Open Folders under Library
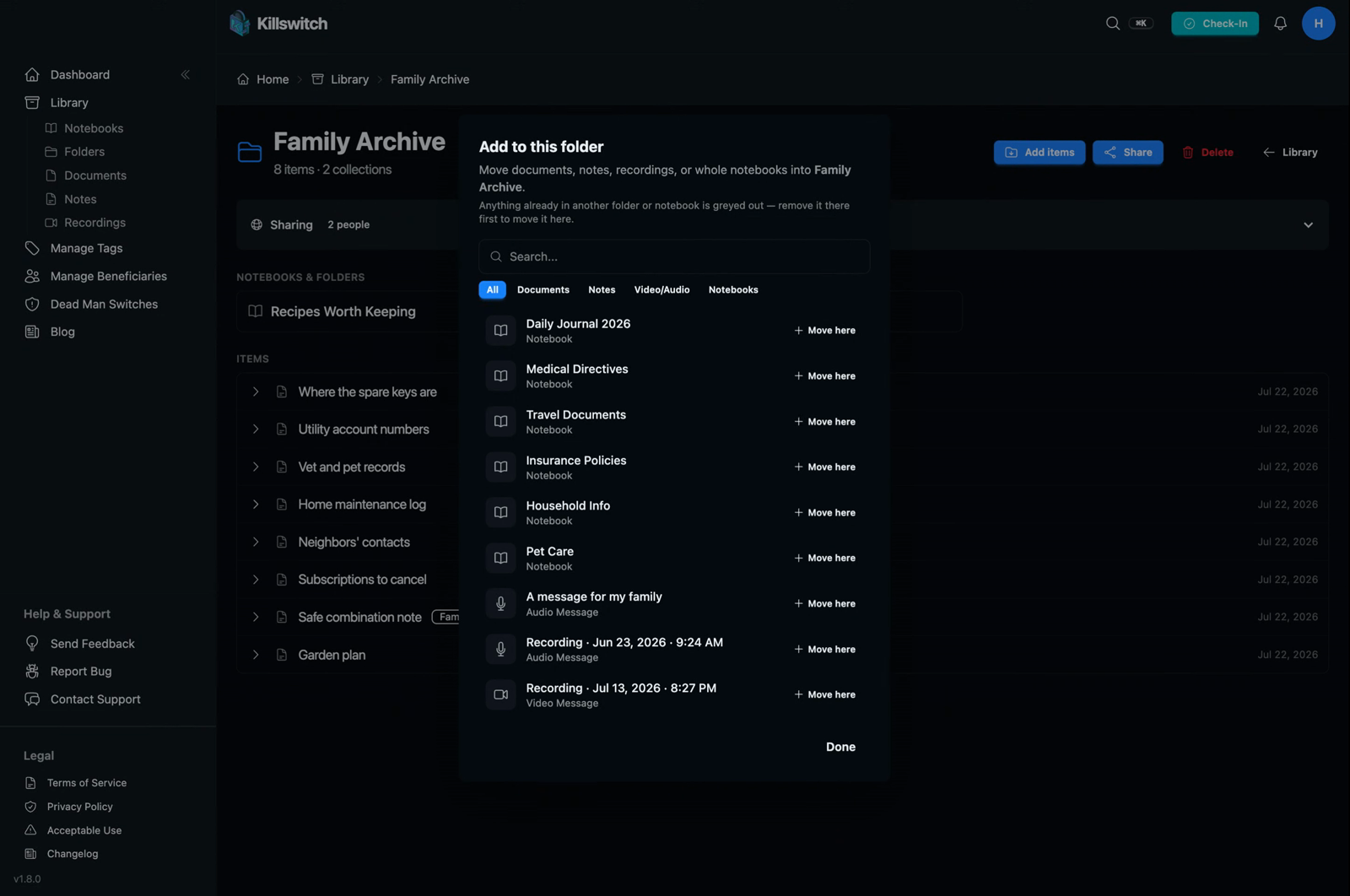Viewport: 1350px width, 896px height. [84, 152]
